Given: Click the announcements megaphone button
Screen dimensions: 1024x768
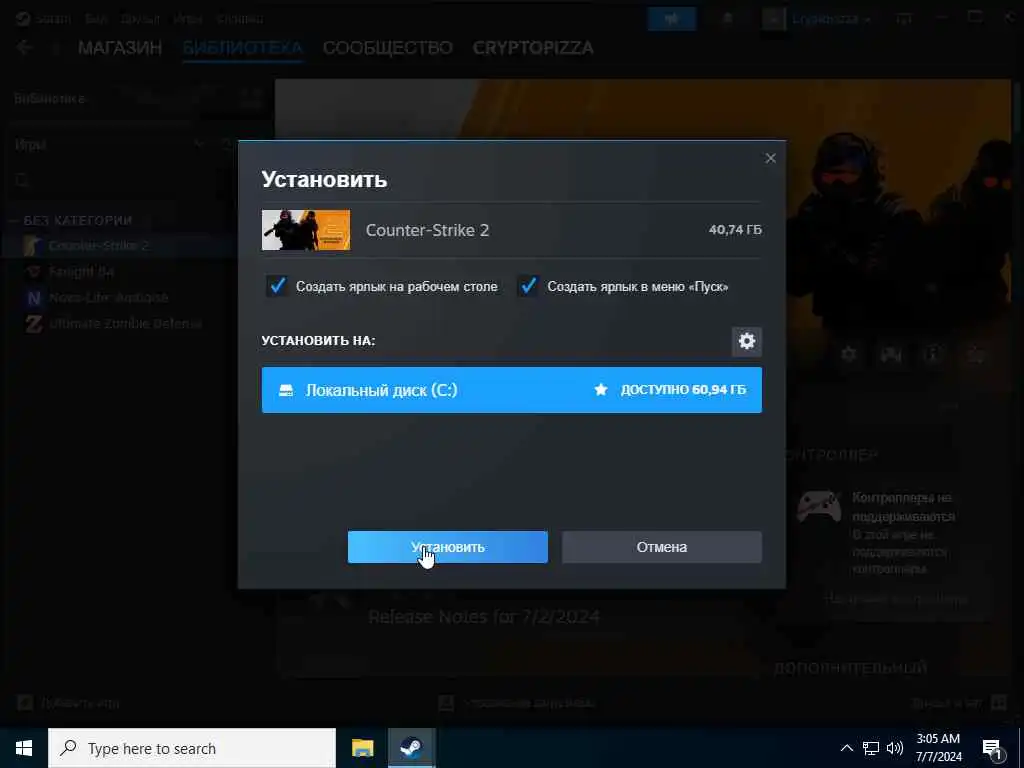Looking at the screenshot, I should click(672, 19).
